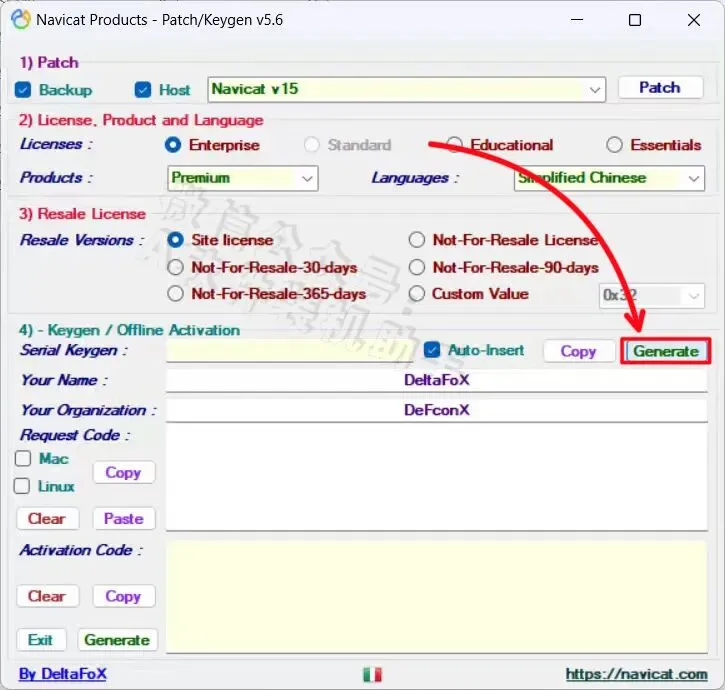The image size is (725, 690).
Task: Clear the Request Code
Action: point(47,519)
